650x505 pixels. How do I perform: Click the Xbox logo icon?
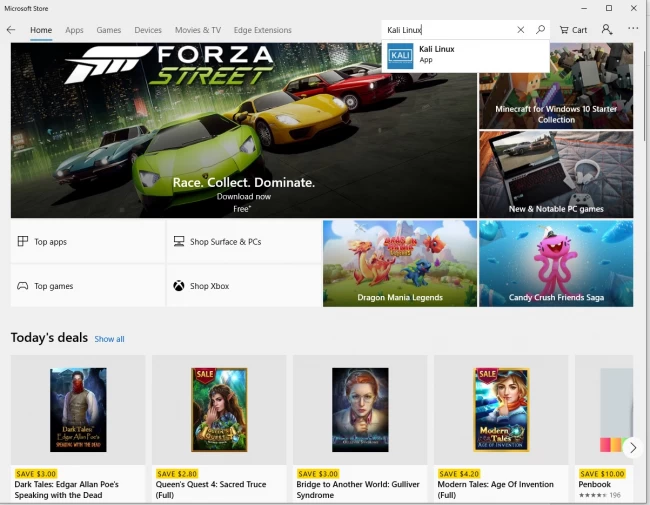179,286
